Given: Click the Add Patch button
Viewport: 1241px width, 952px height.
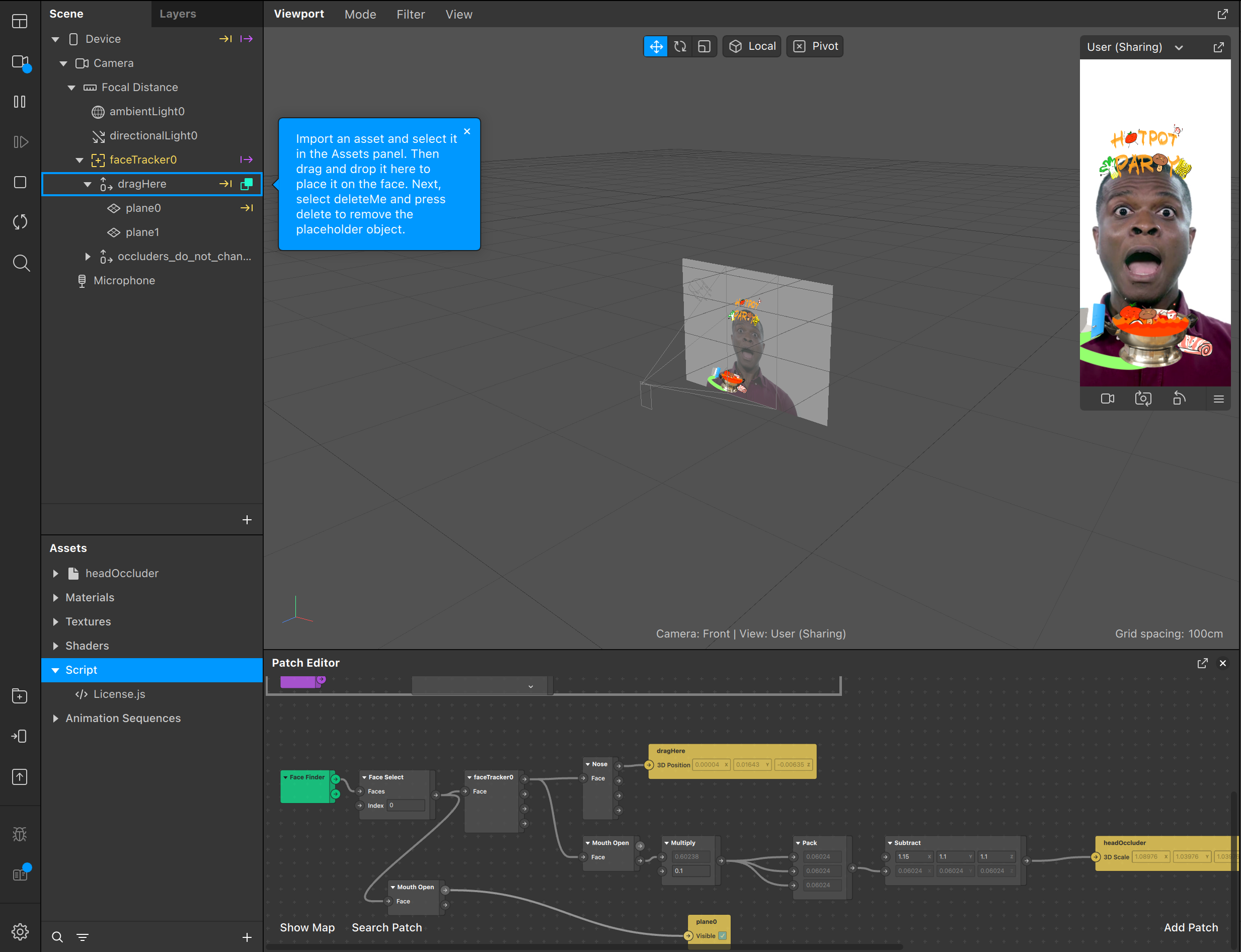Looking at the screenshot, I should [x=1191, y=927].
